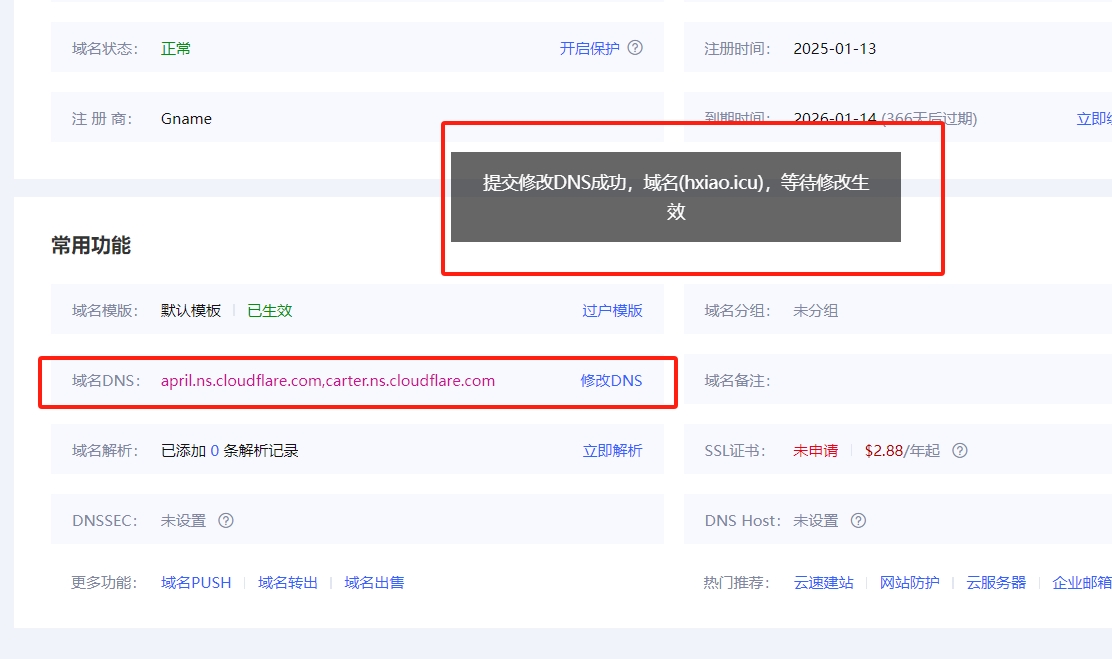The height and width of the screenshot is (659, 1112).
Task: Click the DNS Host 未设置 value
Action: [x=816, y=521]
